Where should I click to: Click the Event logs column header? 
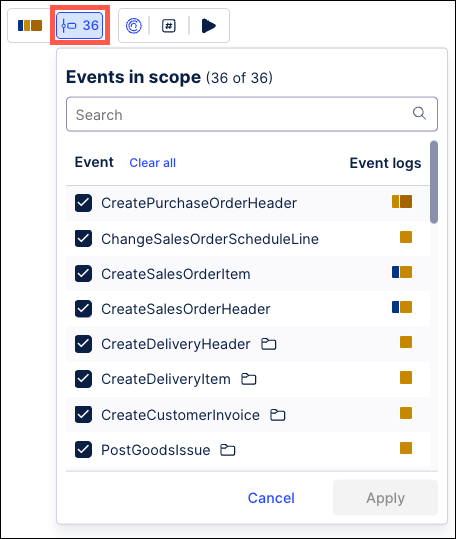(385, 163)
